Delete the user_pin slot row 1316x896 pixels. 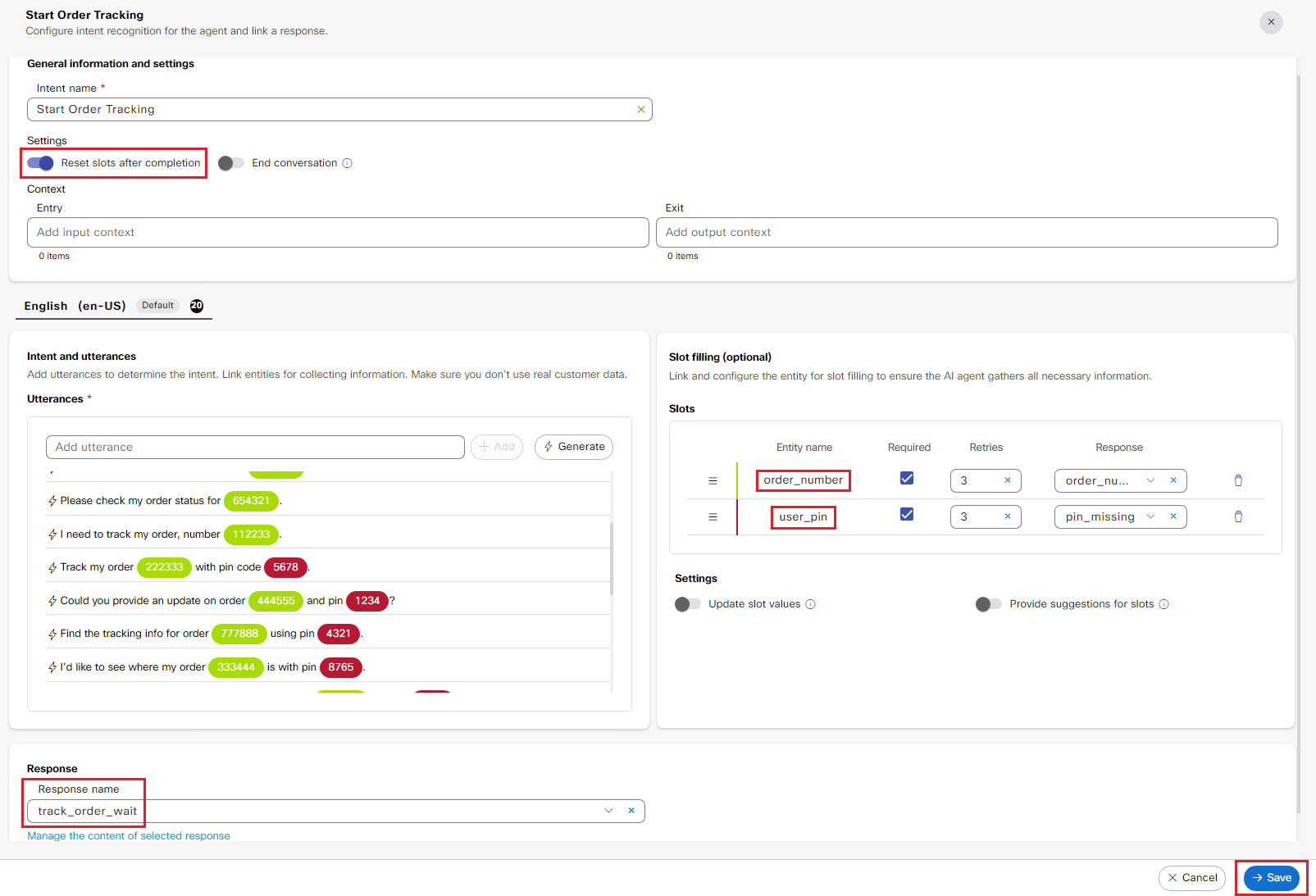point(1238,516)
